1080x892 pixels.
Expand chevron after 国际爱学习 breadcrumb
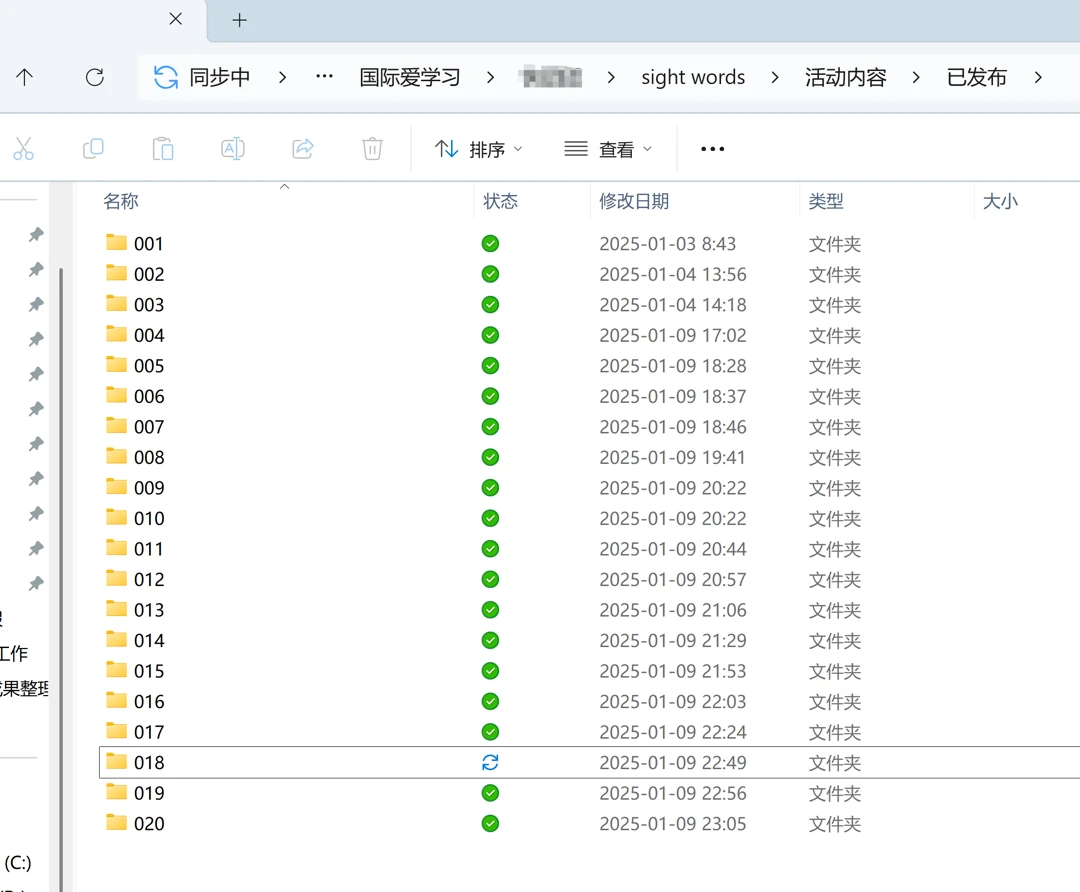pos(490,77)
